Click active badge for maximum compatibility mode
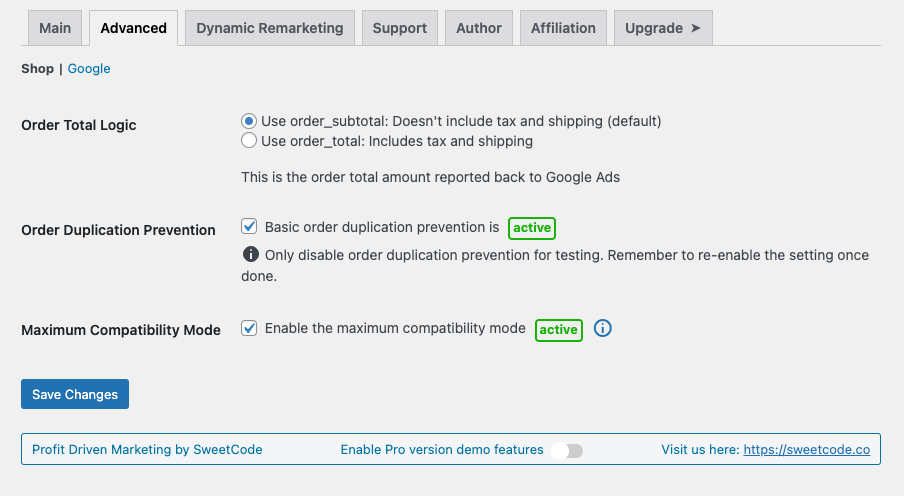Screen dimensions: 904x496 [x=559, y=330]
